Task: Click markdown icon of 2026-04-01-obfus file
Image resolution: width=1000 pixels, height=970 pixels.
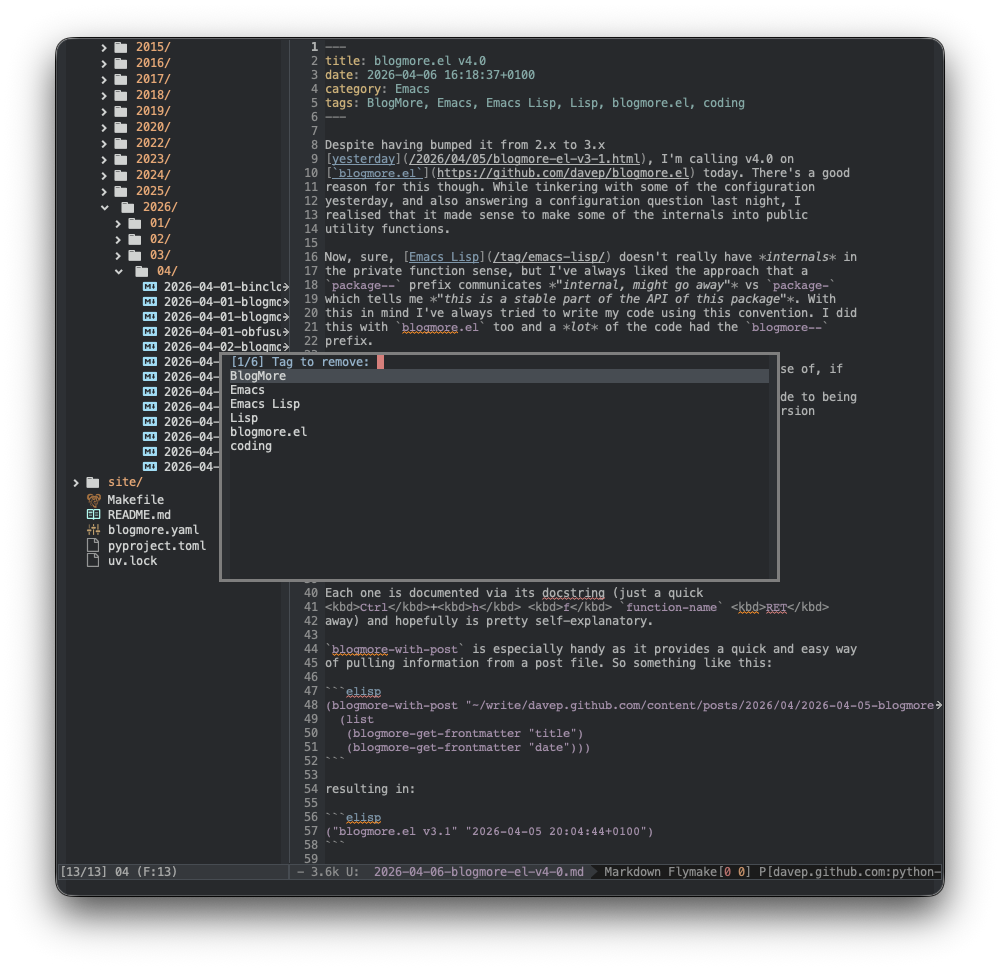Action: tap(150, 331)
